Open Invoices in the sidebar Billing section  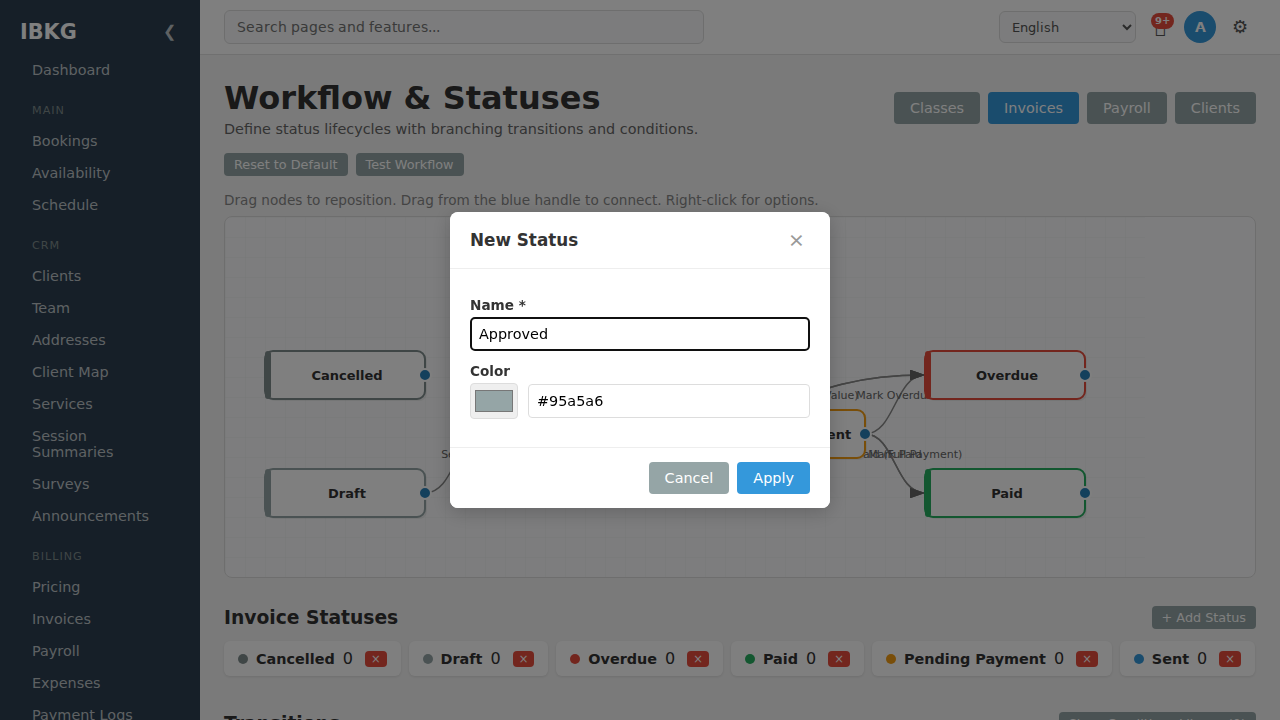coord(61,619)
